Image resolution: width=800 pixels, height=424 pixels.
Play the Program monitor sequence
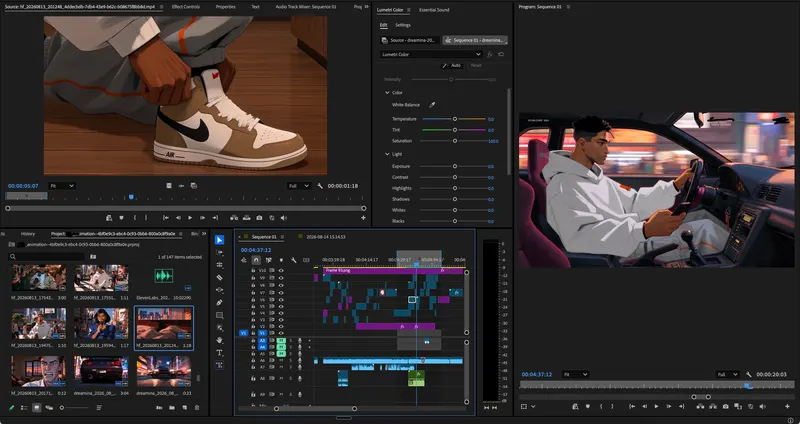[656, 407]
